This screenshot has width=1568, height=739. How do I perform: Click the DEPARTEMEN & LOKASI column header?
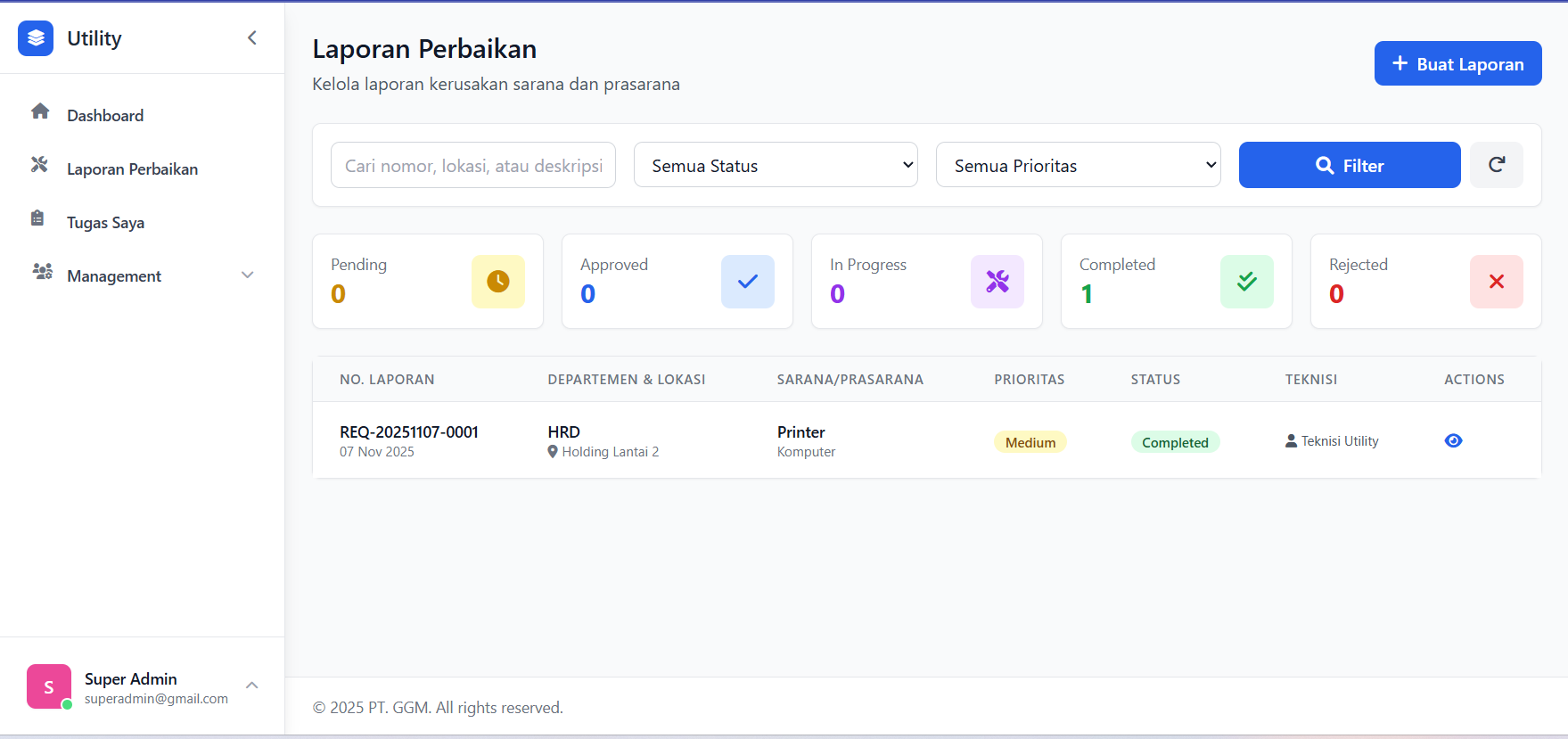click(x=627, y=380)
